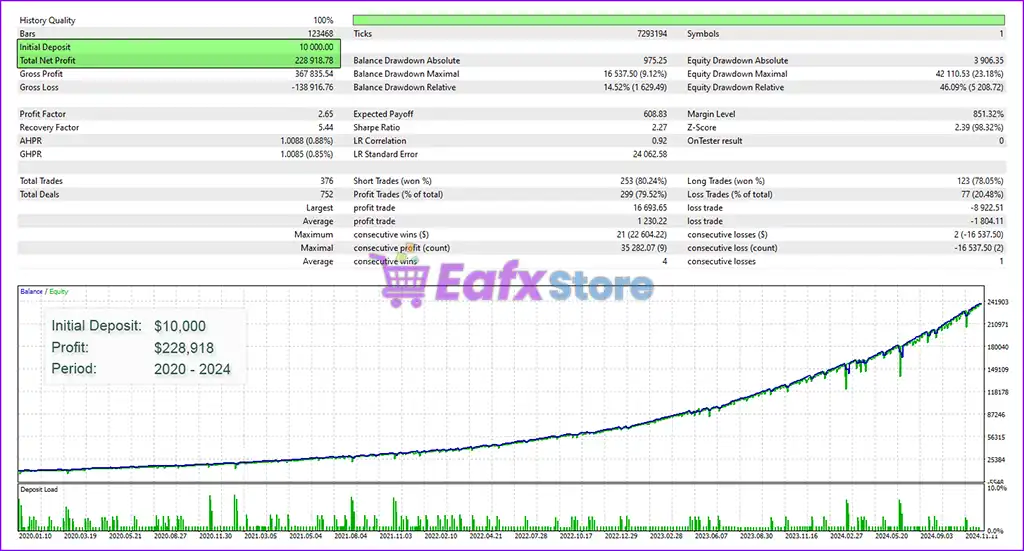Click the History Quality value 100%

323,20
